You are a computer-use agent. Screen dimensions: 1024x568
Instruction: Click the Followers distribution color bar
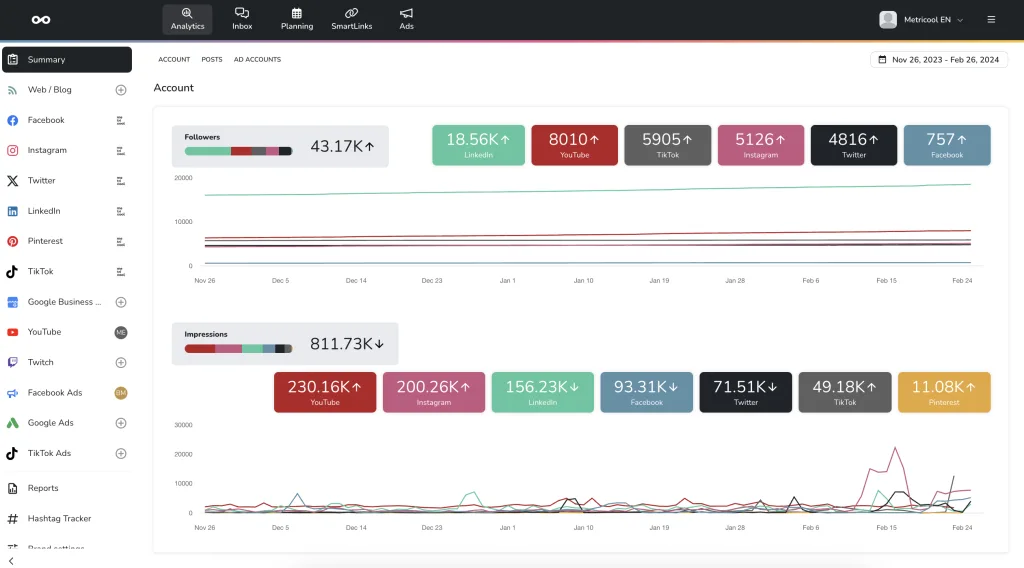(238, 151)
